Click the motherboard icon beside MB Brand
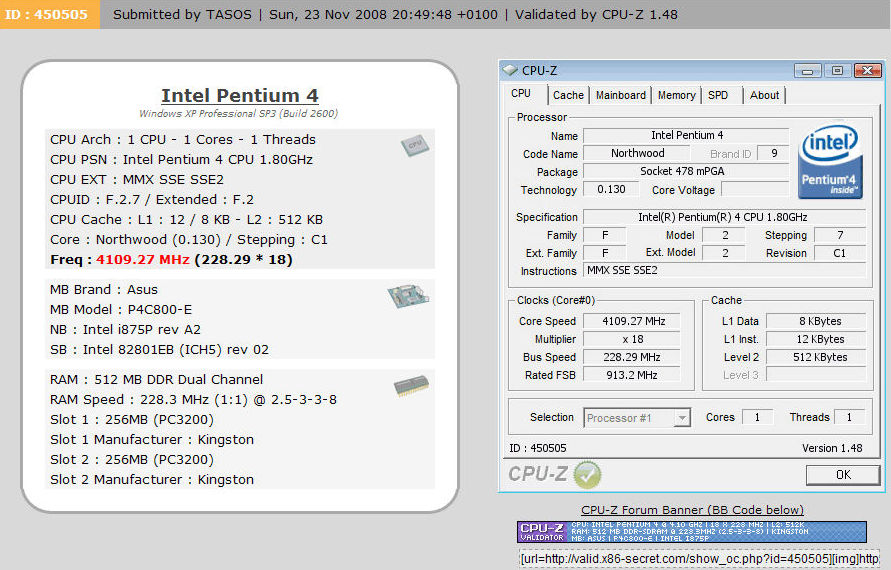 pos(408,296)
